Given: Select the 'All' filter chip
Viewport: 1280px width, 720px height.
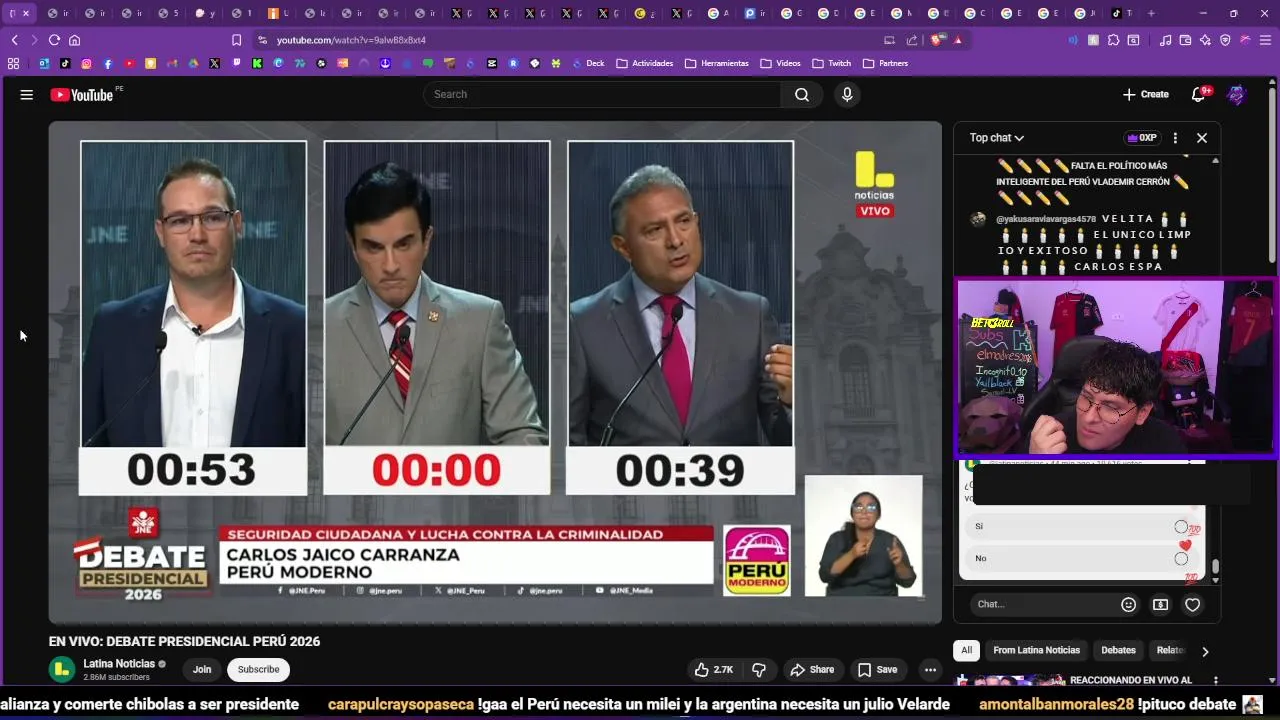Looking at the screenshot, I should click(x=966, y=650).
